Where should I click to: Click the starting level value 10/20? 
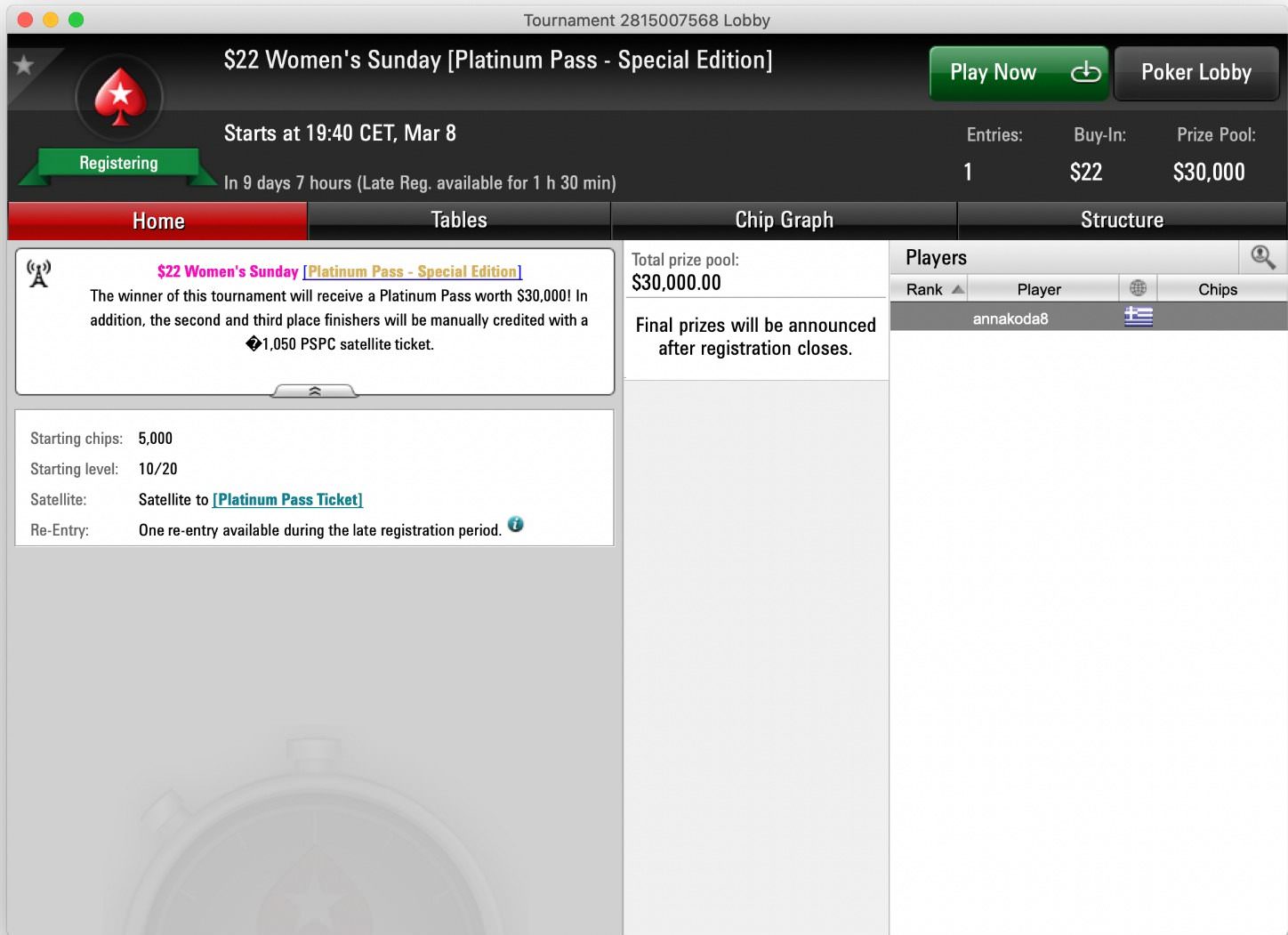pos(157,469)
